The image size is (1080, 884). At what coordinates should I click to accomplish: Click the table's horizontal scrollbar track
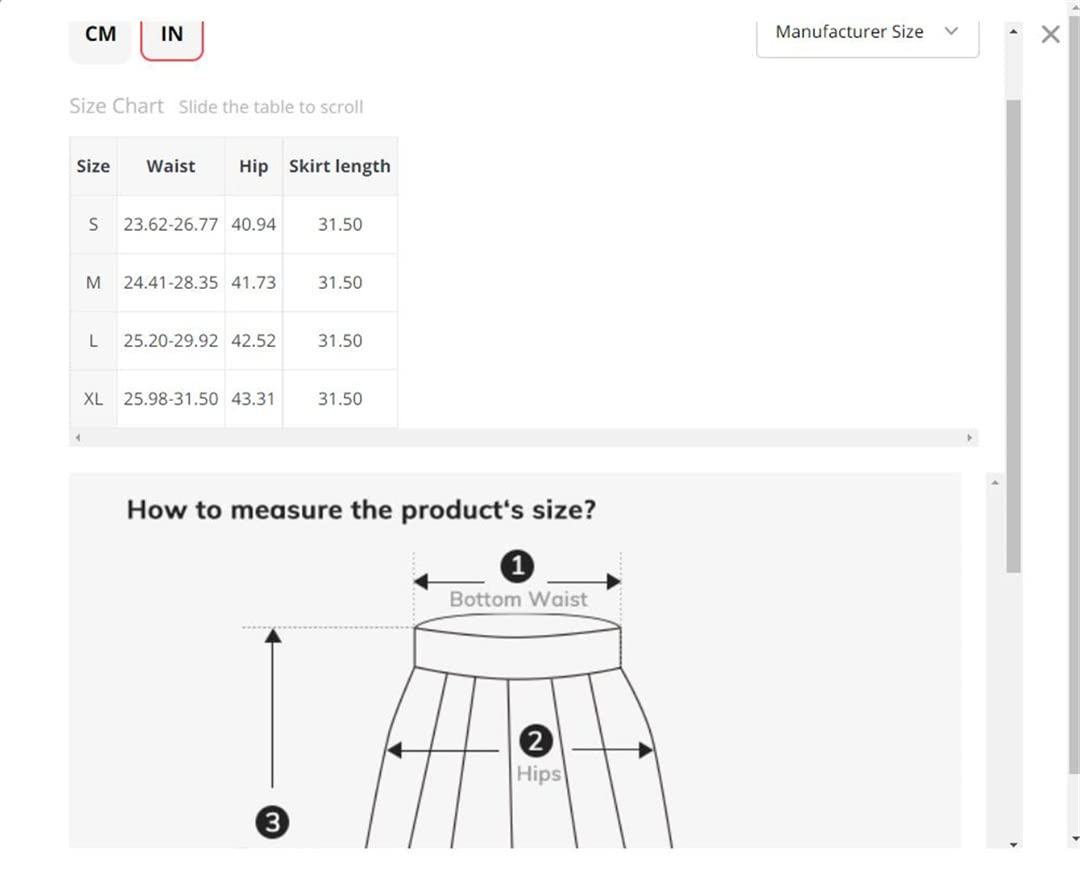click(x=523, y=438)
